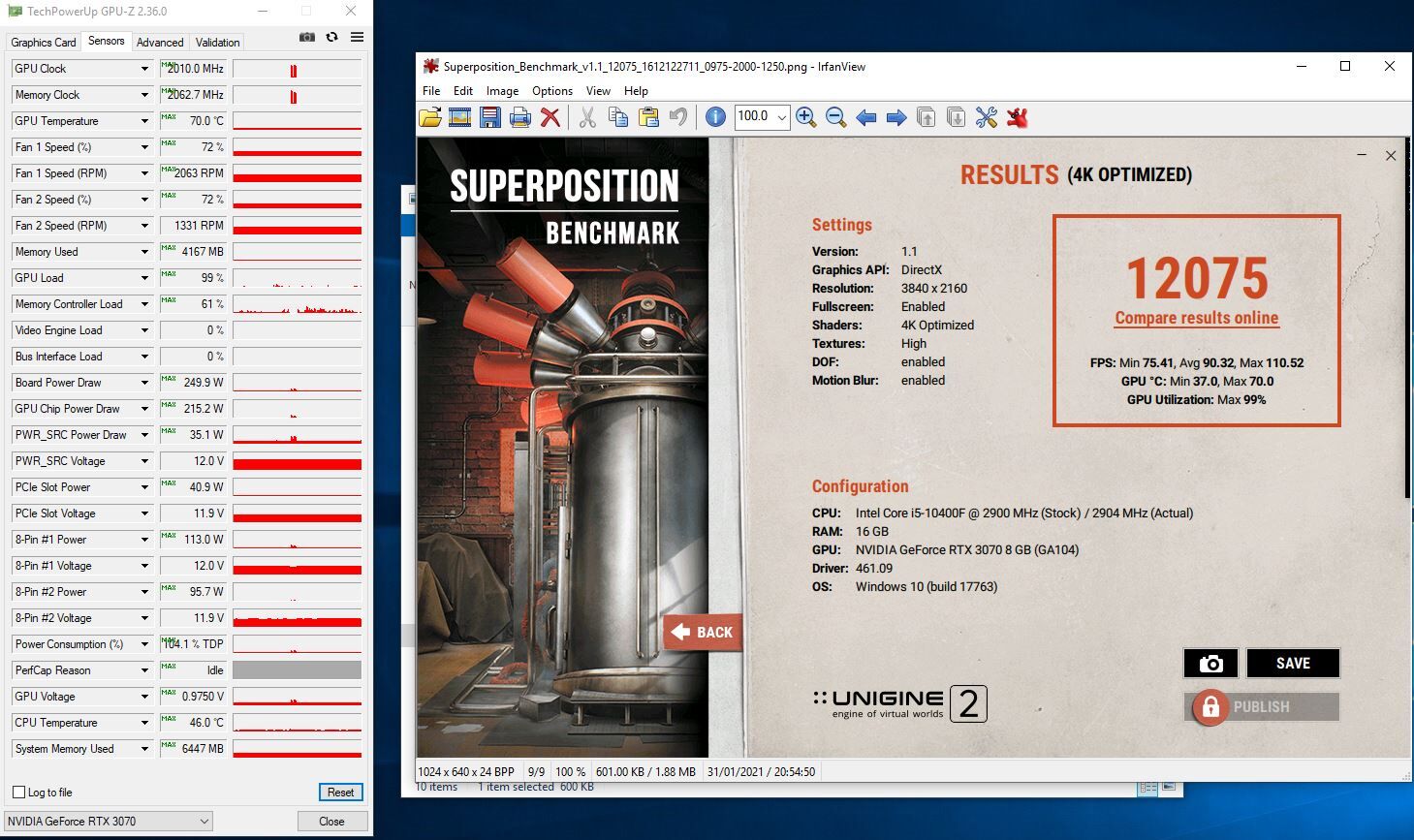Open GPU-Z hamburger menu icon
Screen dimensions: 1414x840
[357, 37]
